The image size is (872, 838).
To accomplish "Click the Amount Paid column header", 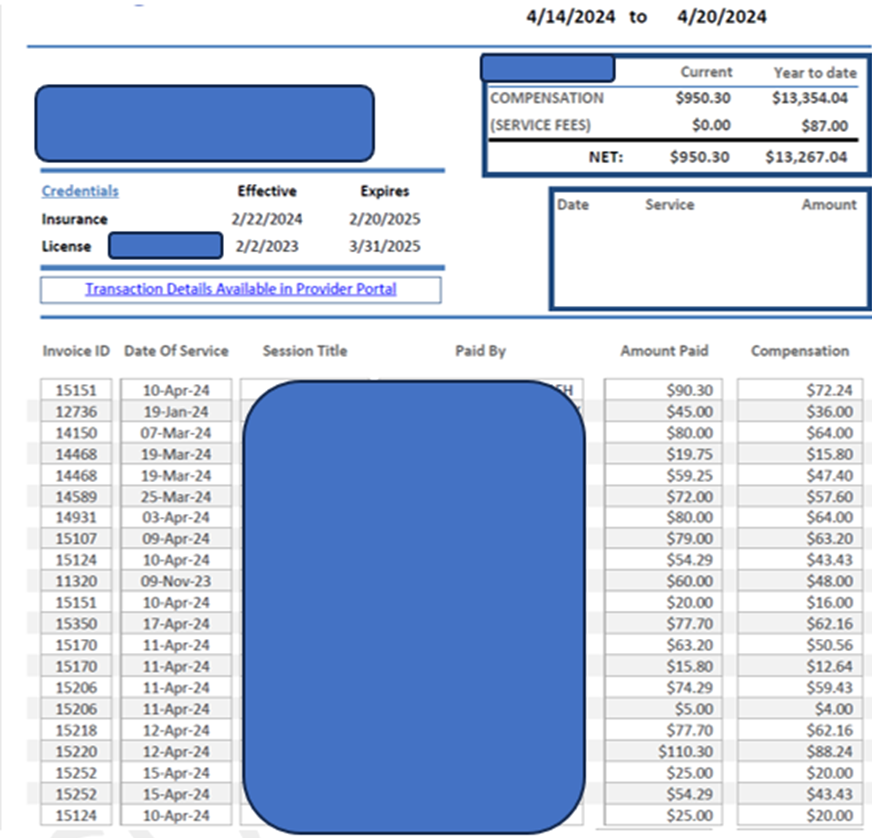I will click(664, 351).
